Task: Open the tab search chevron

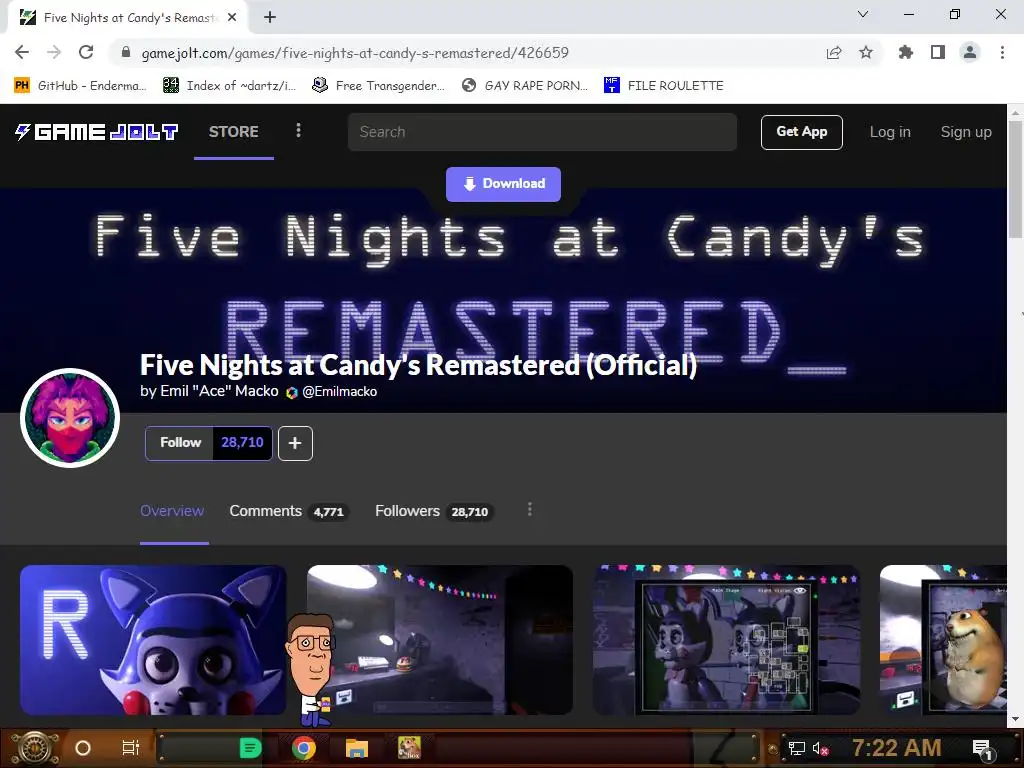Action: 863,14
